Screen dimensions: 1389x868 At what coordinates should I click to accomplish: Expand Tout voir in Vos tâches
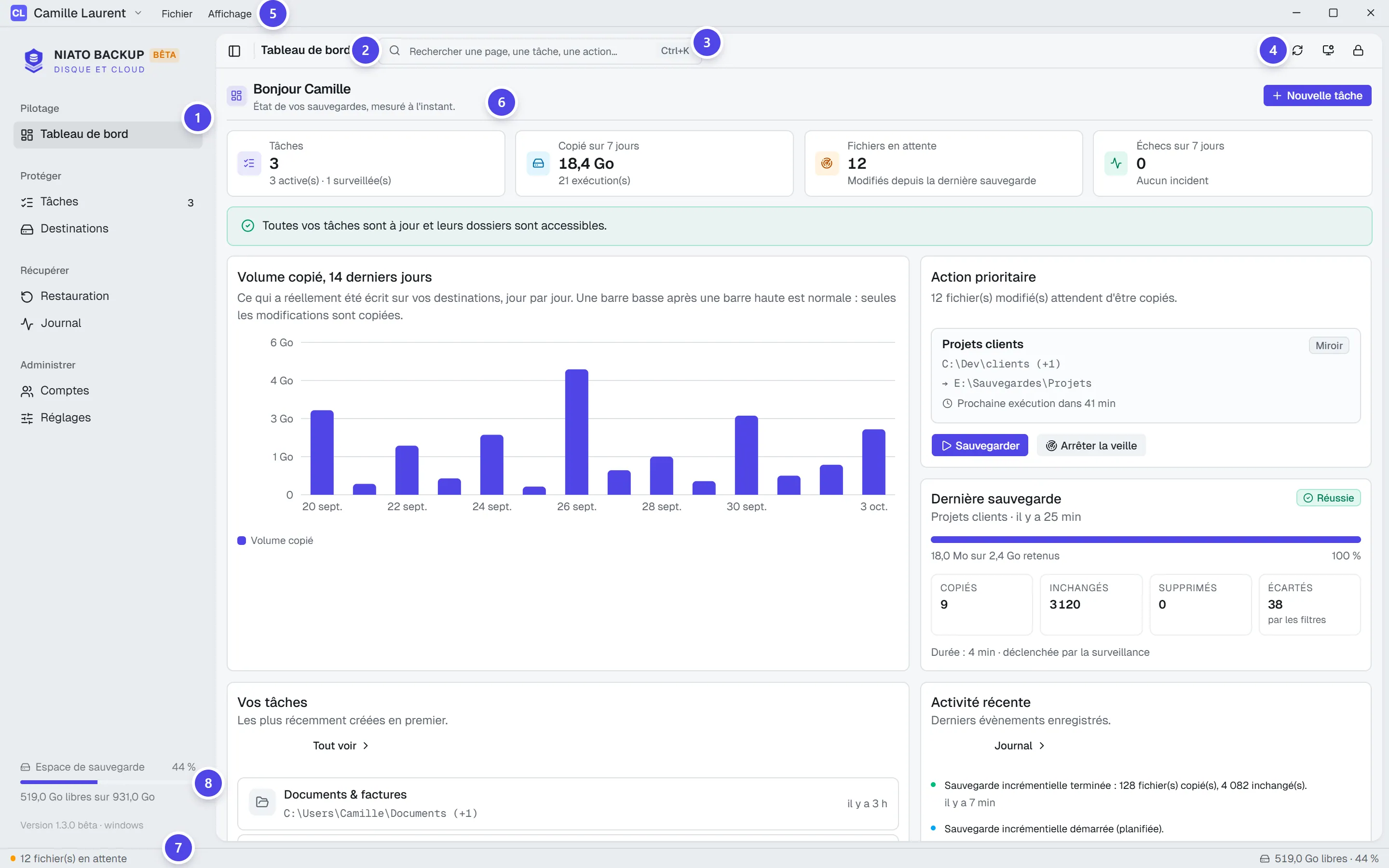[341, 746]
